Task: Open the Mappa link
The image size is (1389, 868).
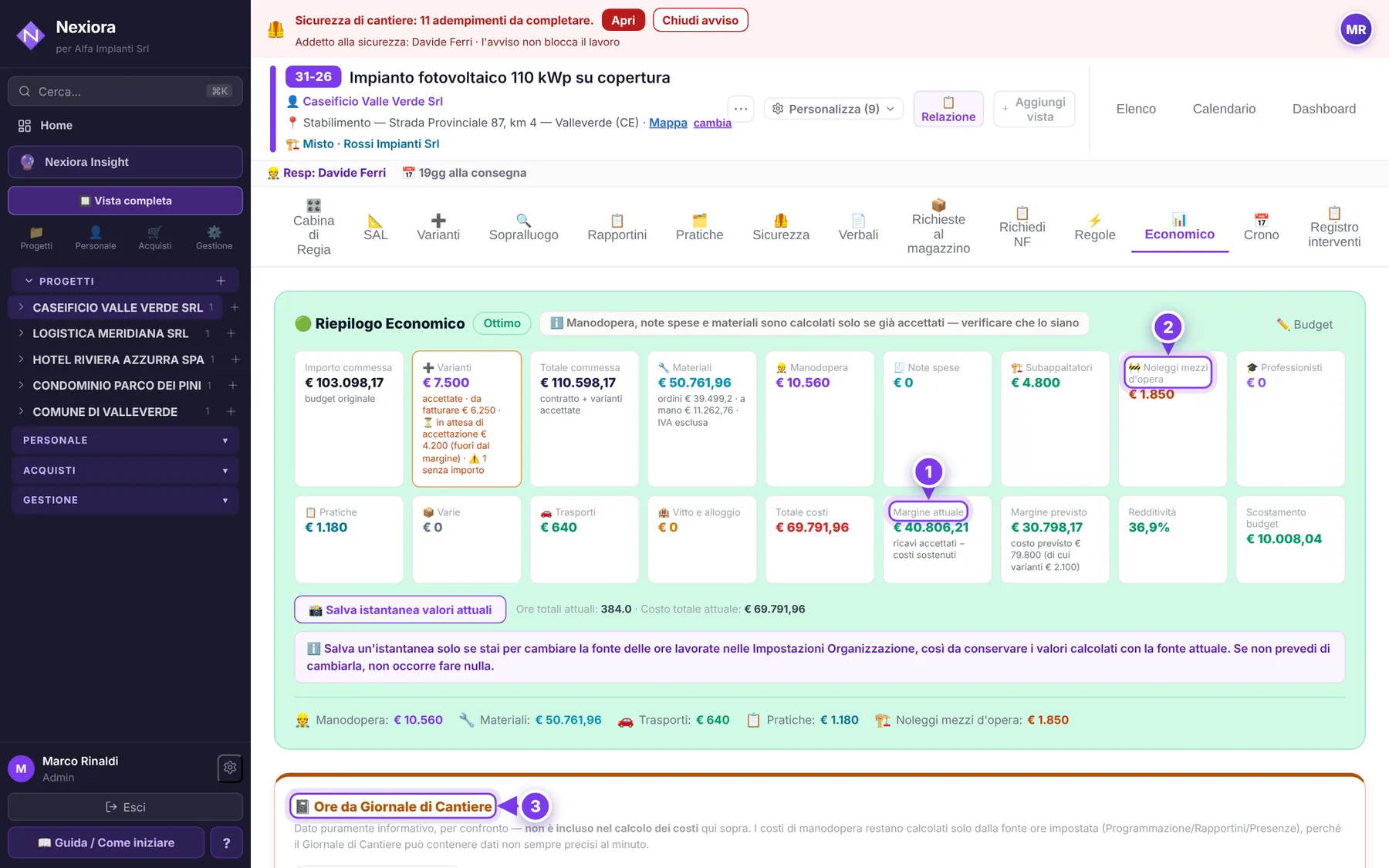Action: point(668,123)
